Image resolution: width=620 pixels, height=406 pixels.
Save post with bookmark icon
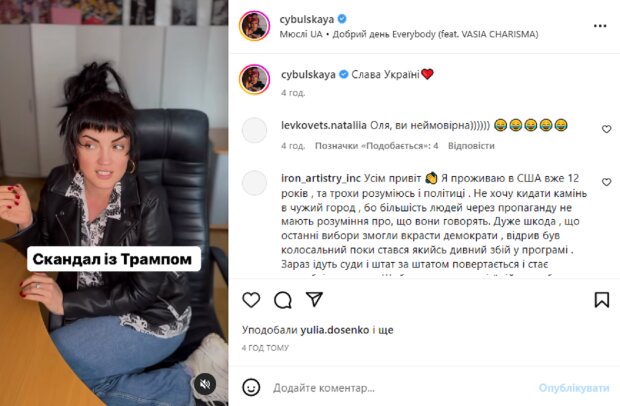click(x=602, y=300)
